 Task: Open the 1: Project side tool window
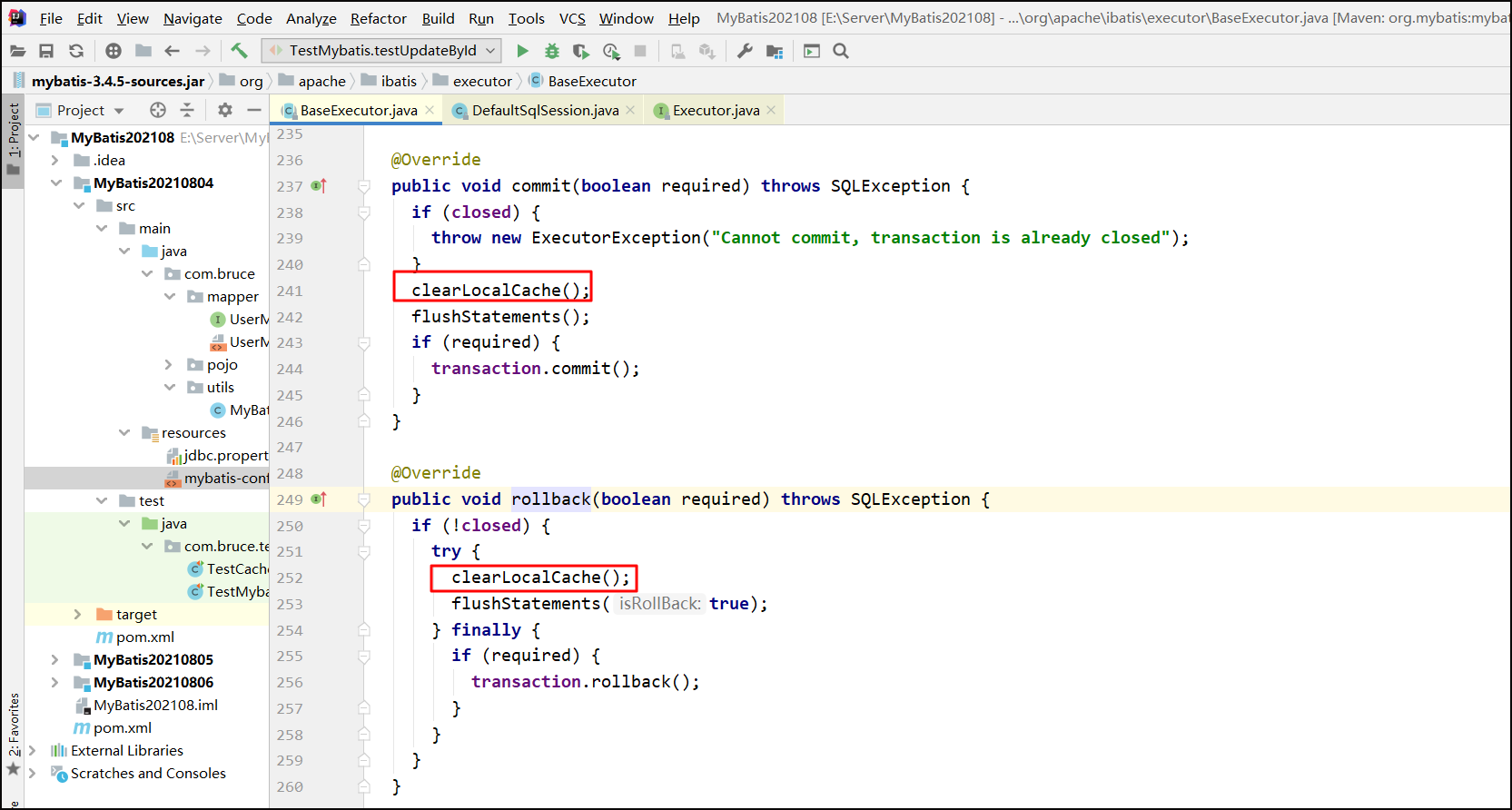(13, 143)
